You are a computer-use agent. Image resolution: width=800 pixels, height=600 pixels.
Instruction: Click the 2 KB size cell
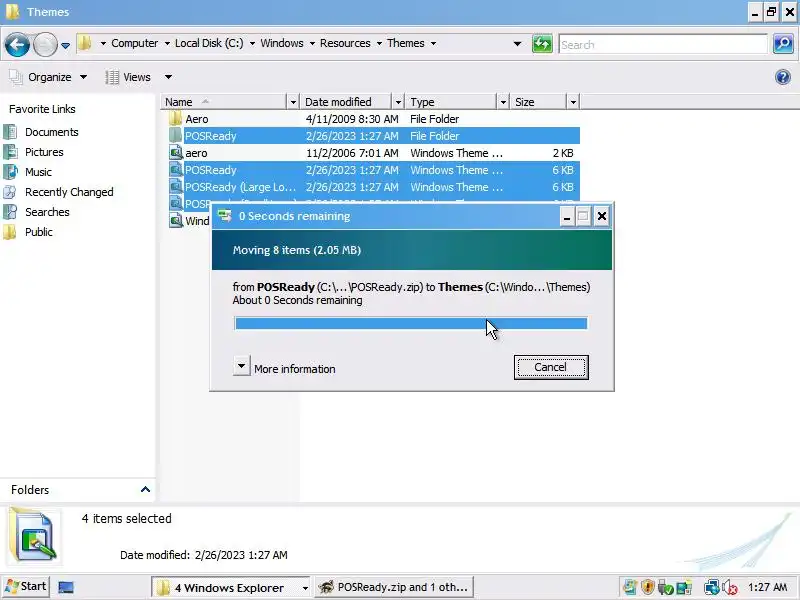(563, 153)
